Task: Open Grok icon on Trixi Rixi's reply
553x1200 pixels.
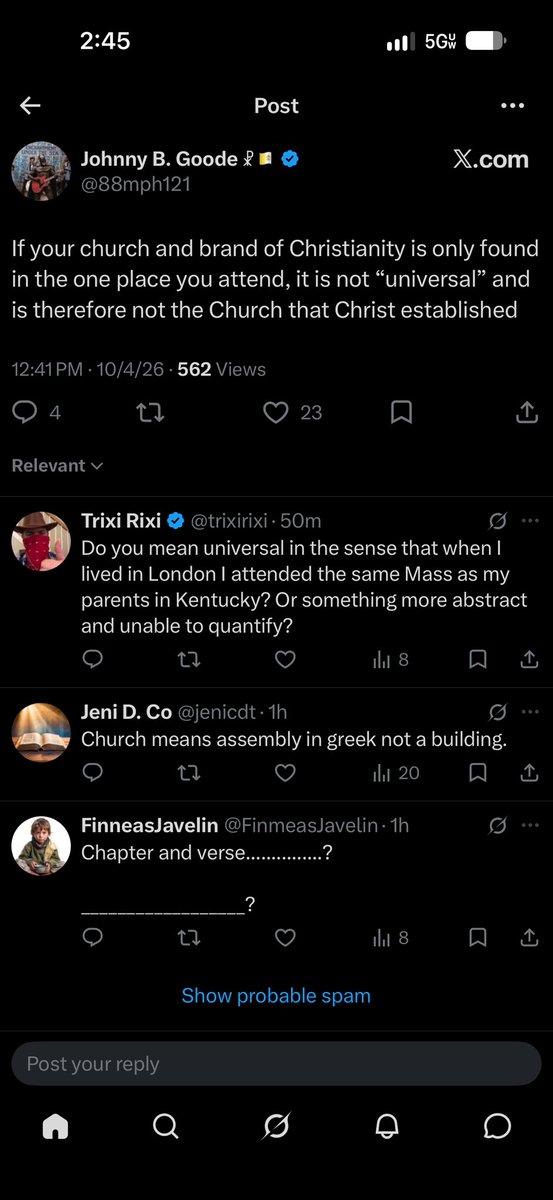Action: pos(497,521)
